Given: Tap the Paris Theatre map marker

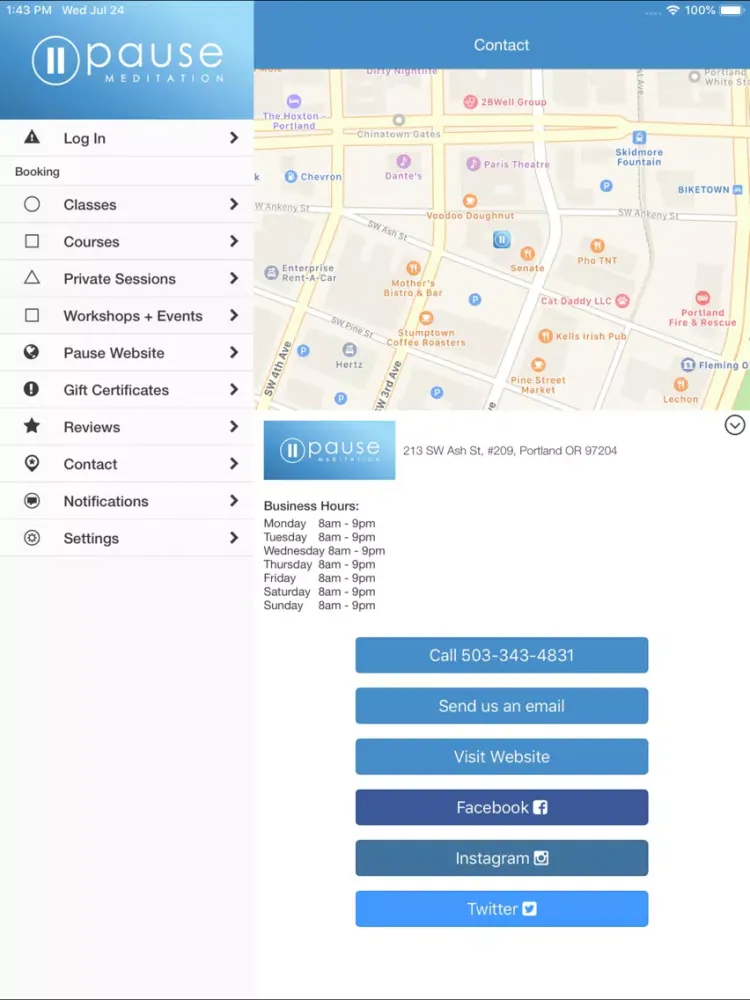Looking at the screenshot, I should coord(473,164).
